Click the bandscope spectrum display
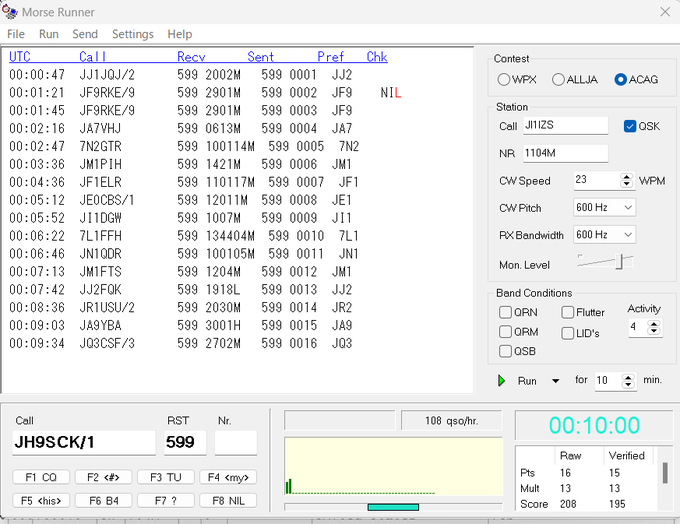Viewport: 680px width, 524px height. point(393,466)
